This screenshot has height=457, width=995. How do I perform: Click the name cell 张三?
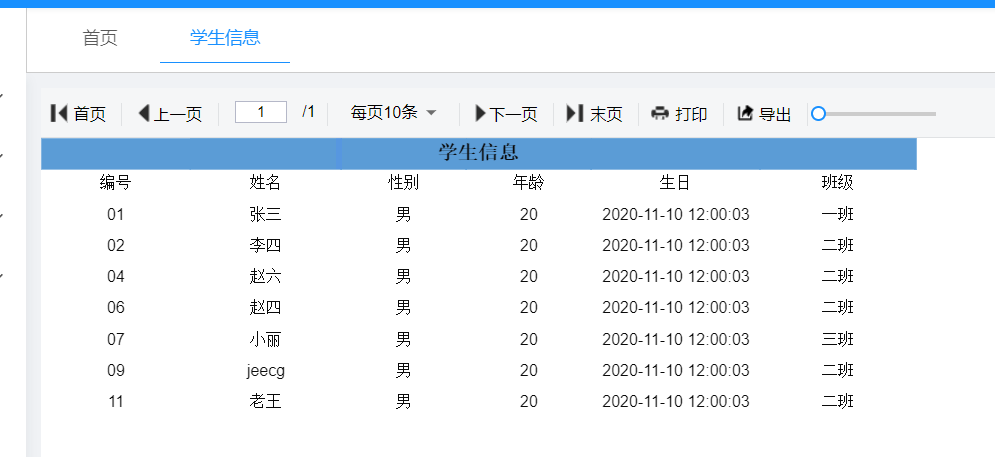[265, 215]
